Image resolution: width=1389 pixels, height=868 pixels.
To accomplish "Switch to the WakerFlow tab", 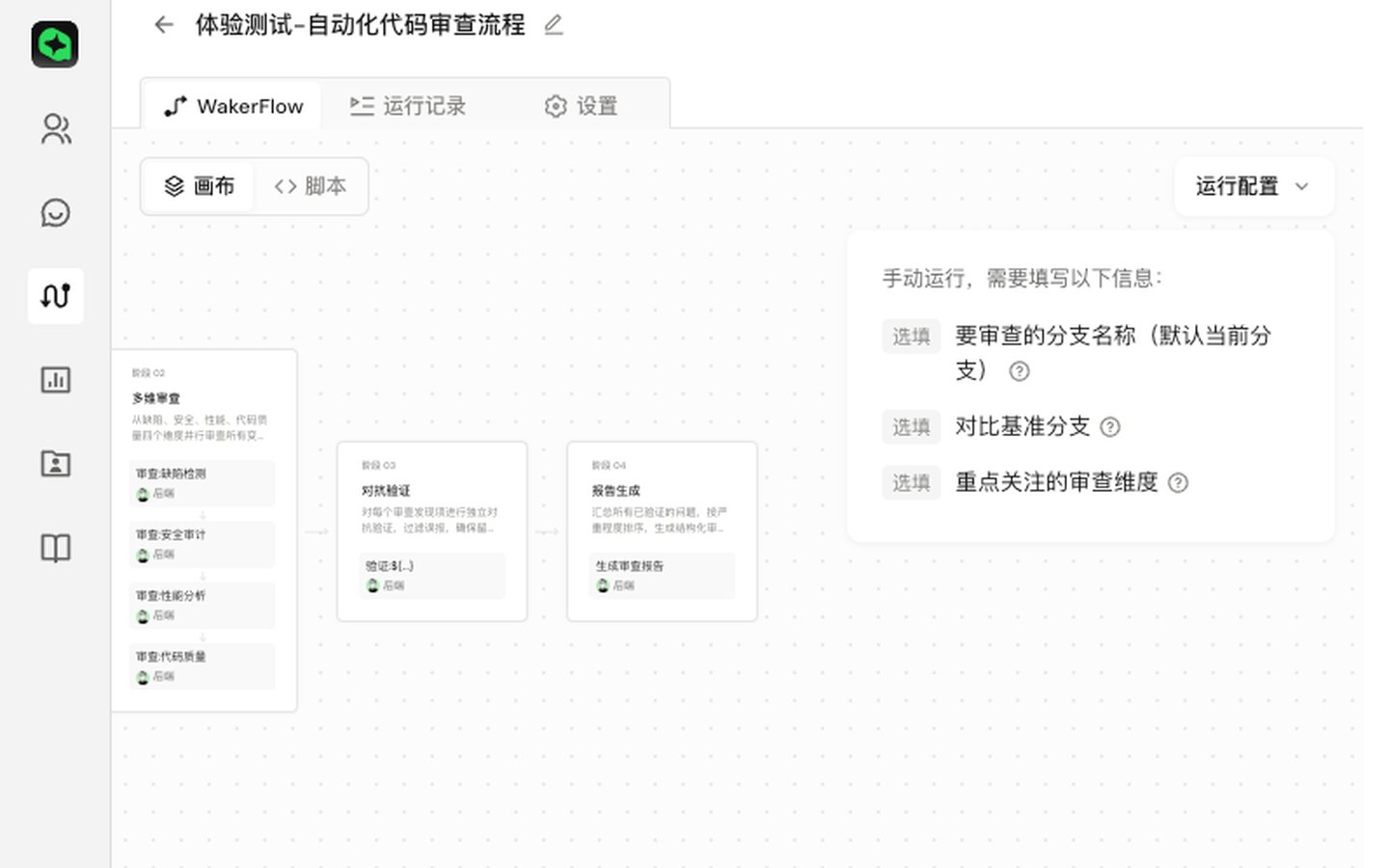I will 233,106.
